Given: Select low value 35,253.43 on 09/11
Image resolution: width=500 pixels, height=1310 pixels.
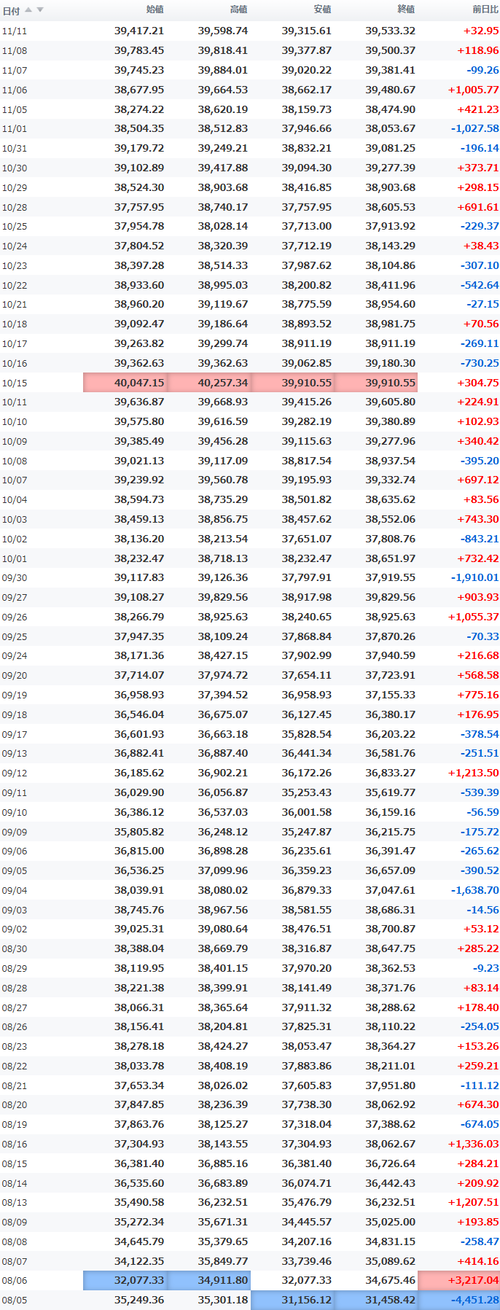Looking at the screenshot, I should click(x=306, y=791).
